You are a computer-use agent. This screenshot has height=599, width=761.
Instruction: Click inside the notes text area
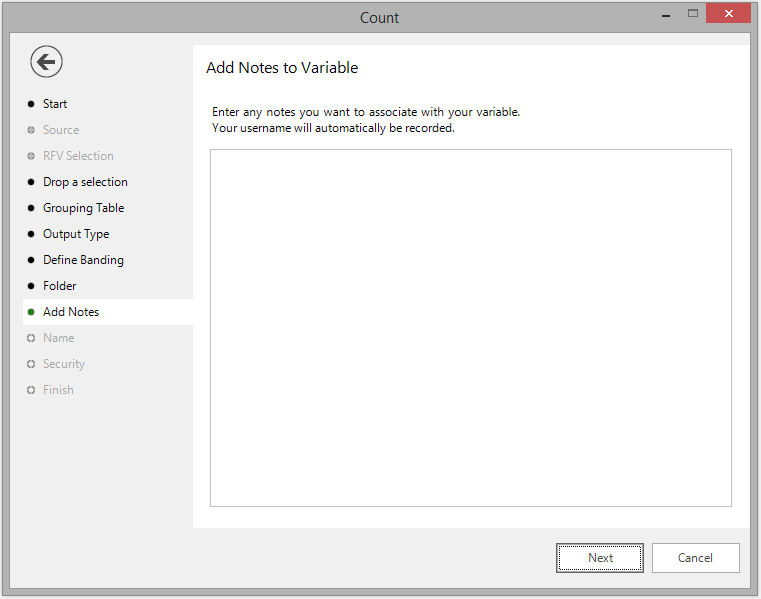[471, 328]
